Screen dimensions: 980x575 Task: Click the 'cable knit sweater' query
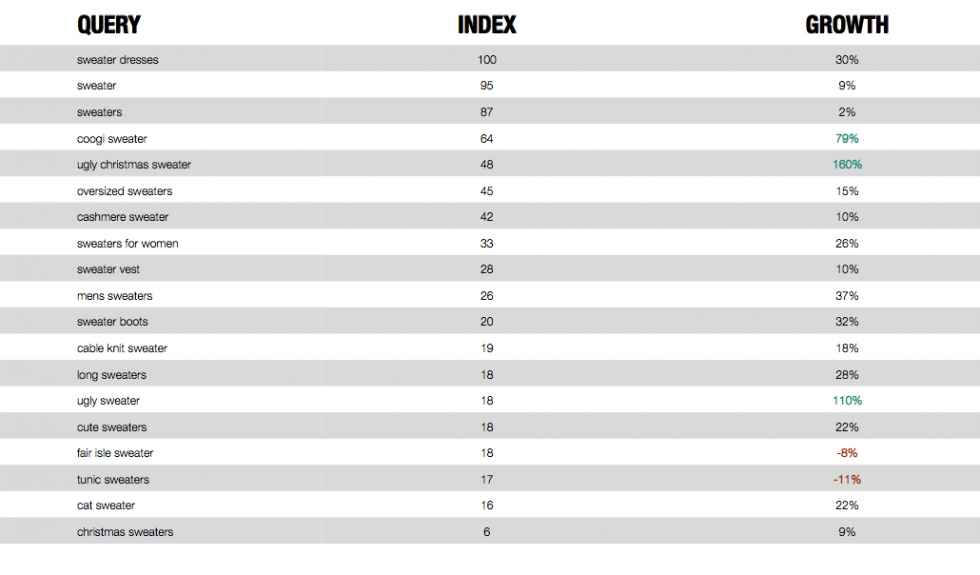coord(122,348)
